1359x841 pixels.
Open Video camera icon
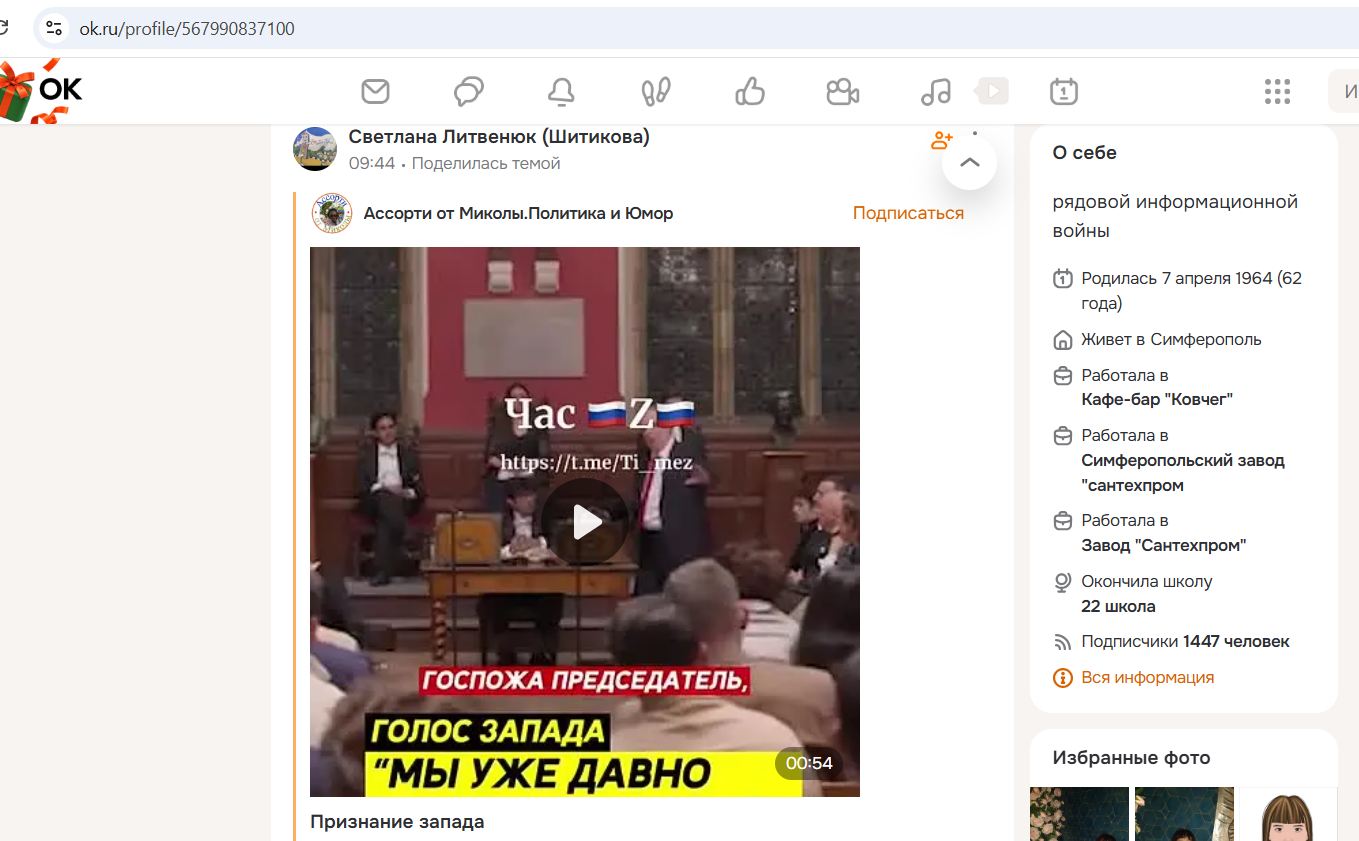click(843, 92)
